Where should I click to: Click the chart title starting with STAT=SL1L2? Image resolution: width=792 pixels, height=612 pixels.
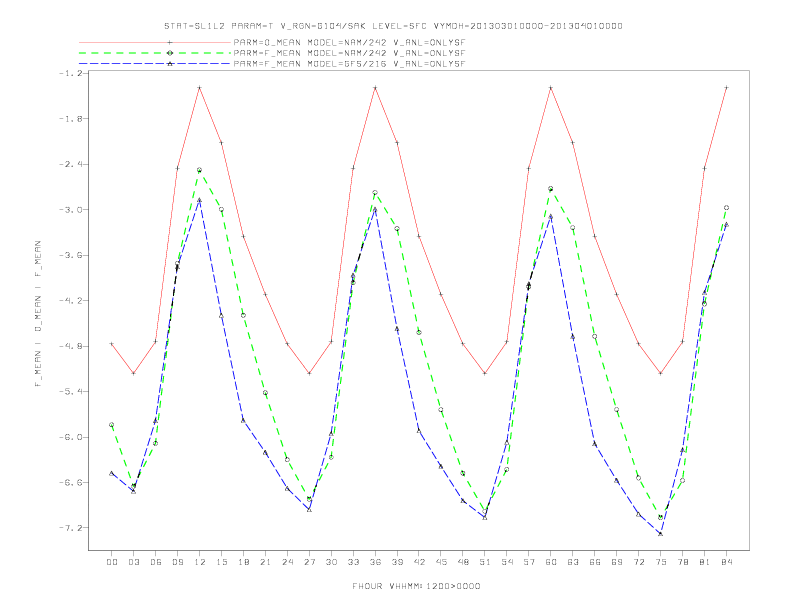click(x=393, y=26)
